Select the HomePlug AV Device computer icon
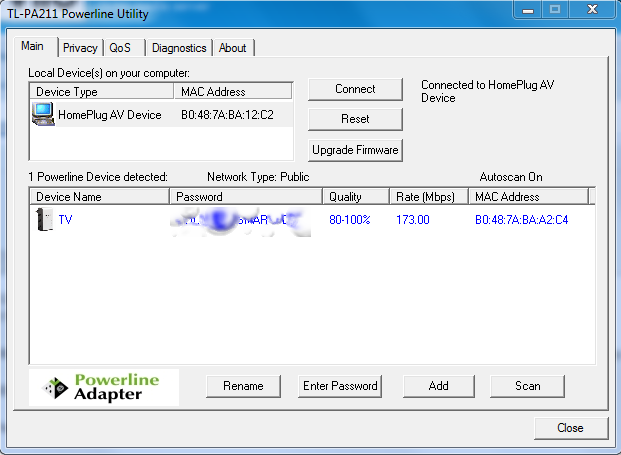 tap(43, 114)
